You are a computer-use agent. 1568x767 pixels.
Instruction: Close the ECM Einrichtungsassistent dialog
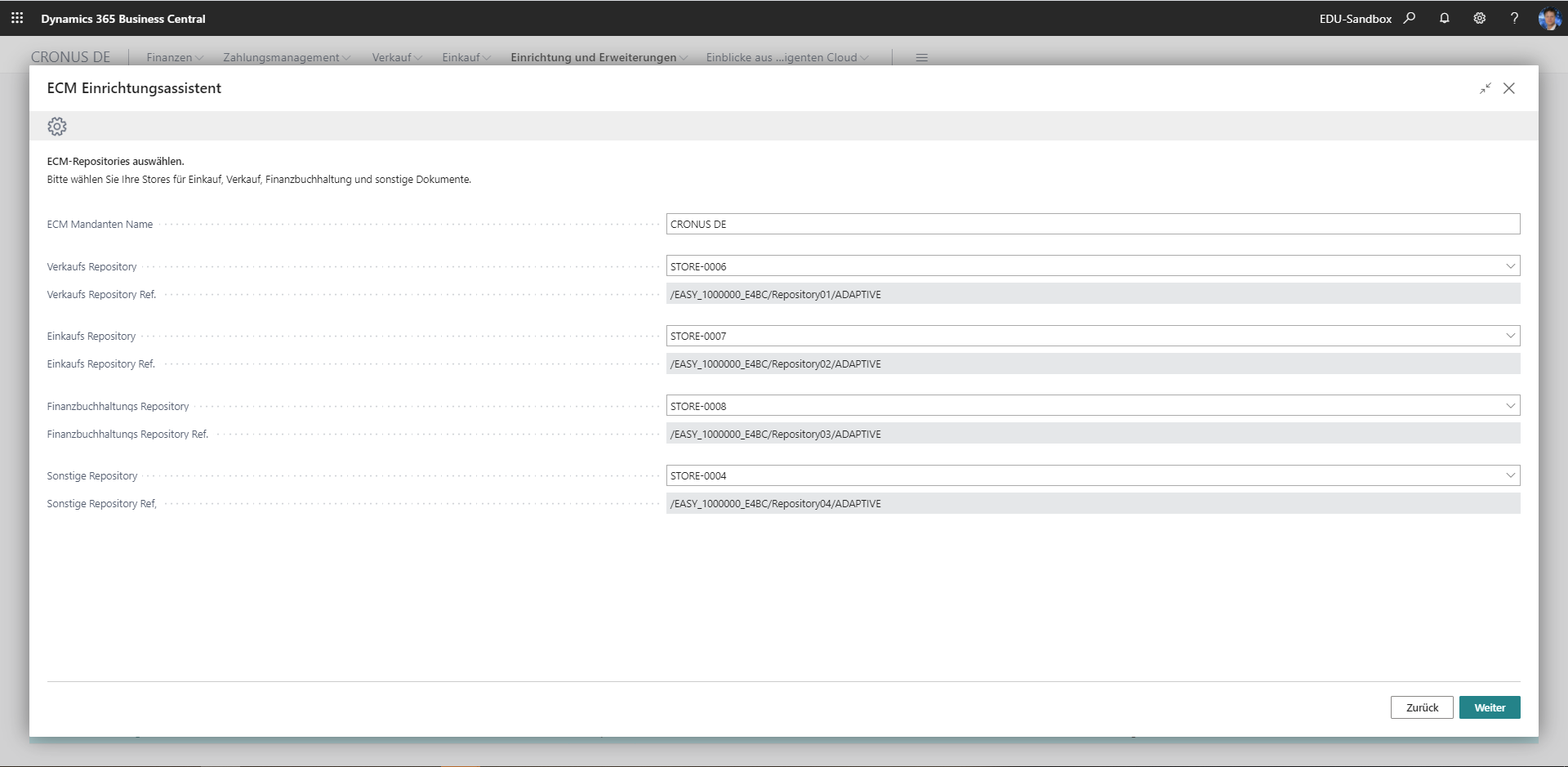(1509, 88)
